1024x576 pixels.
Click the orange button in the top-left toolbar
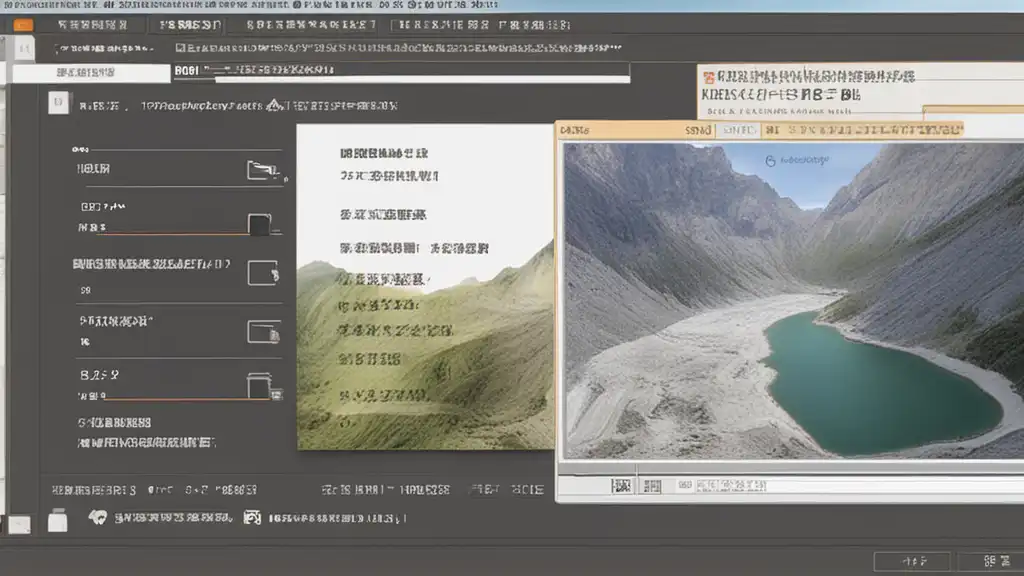[22, 25]
